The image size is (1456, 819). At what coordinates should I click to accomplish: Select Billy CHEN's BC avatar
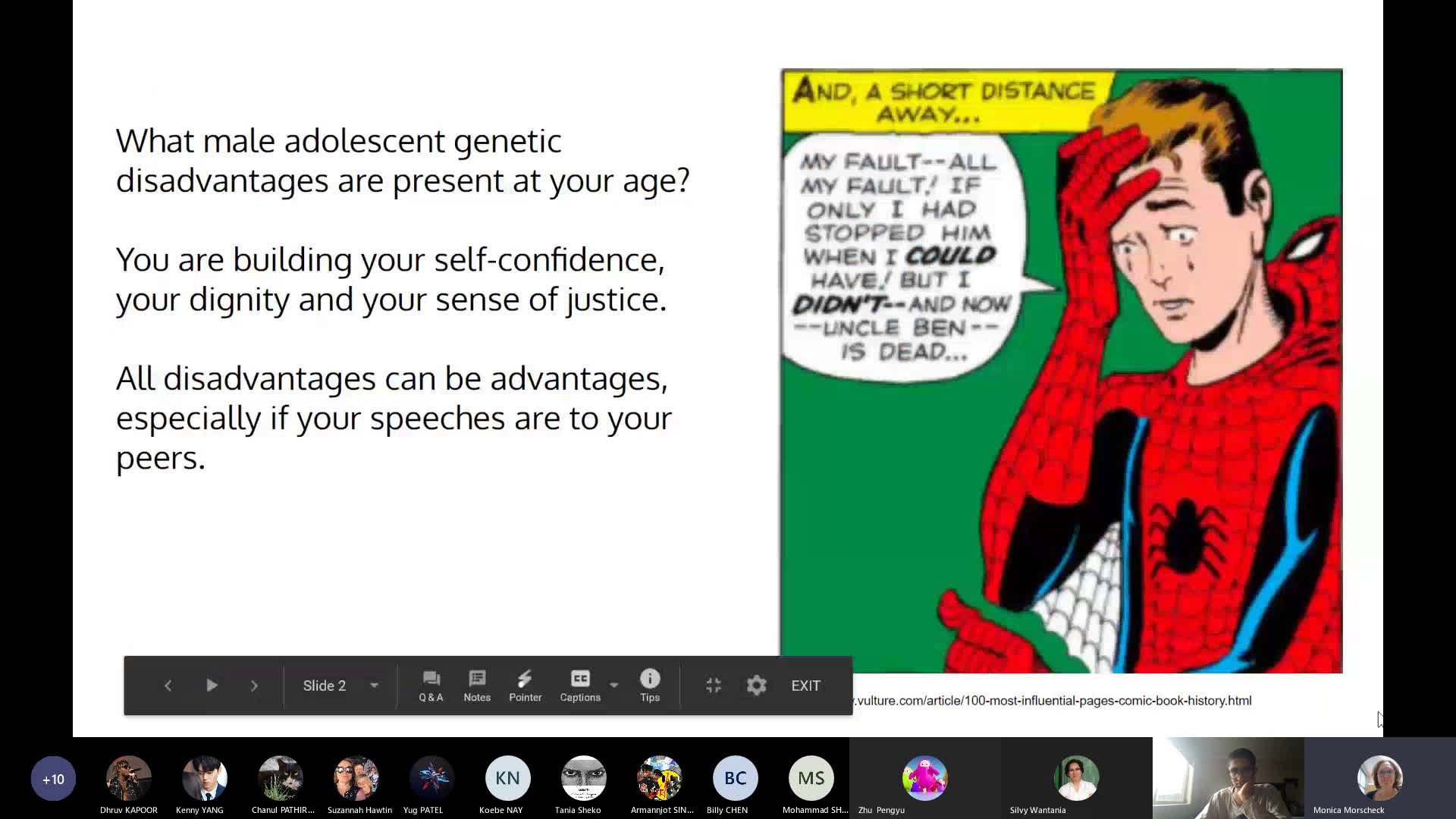[x=736, y=779]
